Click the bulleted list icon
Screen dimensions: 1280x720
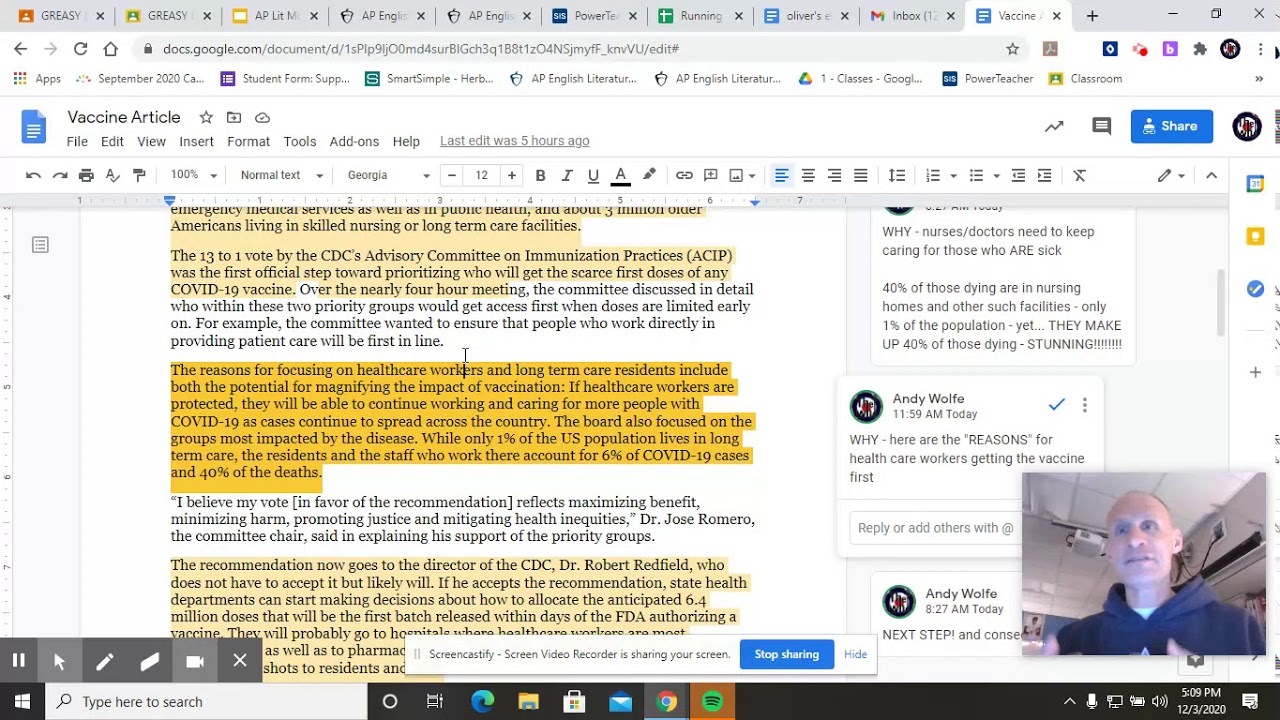point(976,175)
